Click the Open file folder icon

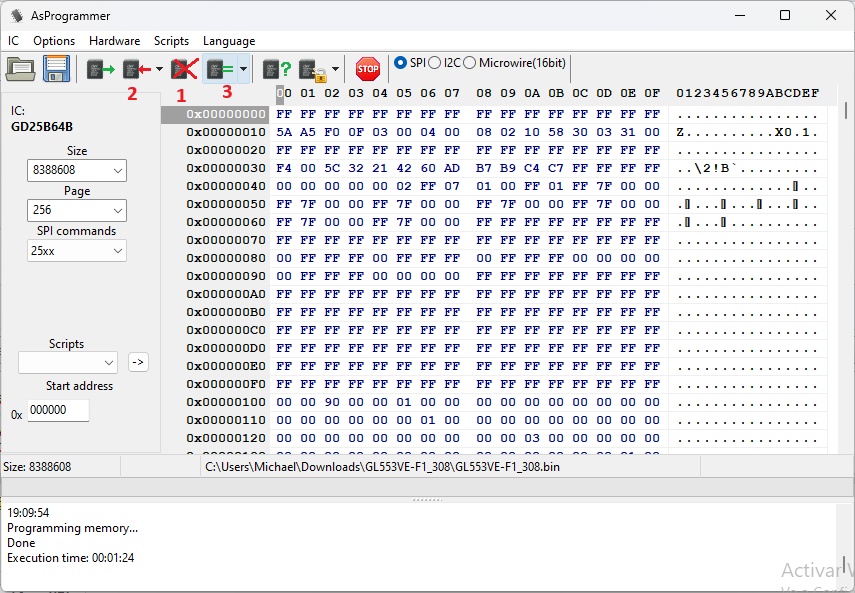click(x=20, y=69)
